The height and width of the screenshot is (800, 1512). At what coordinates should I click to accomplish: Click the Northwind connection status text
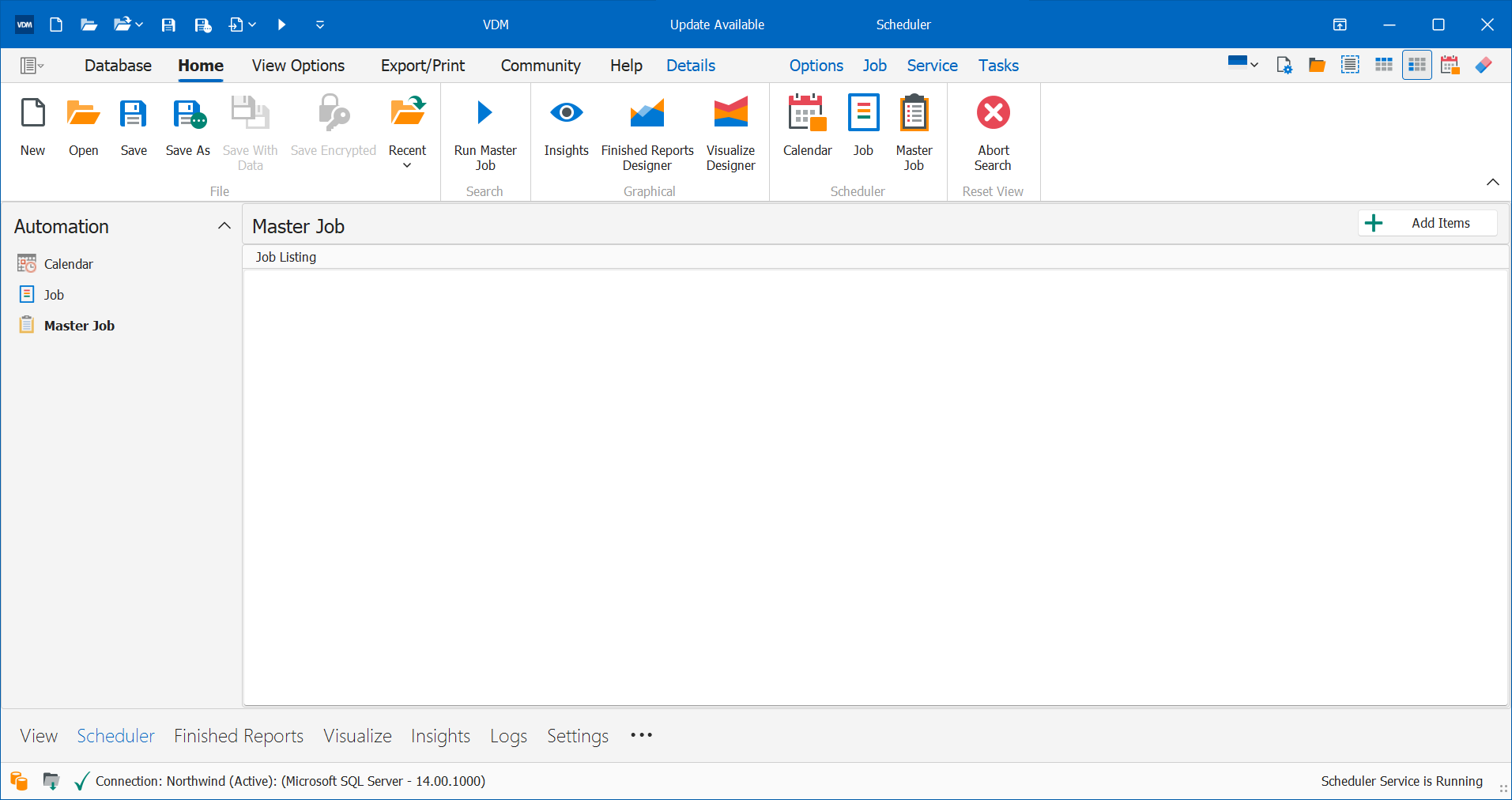290,781
